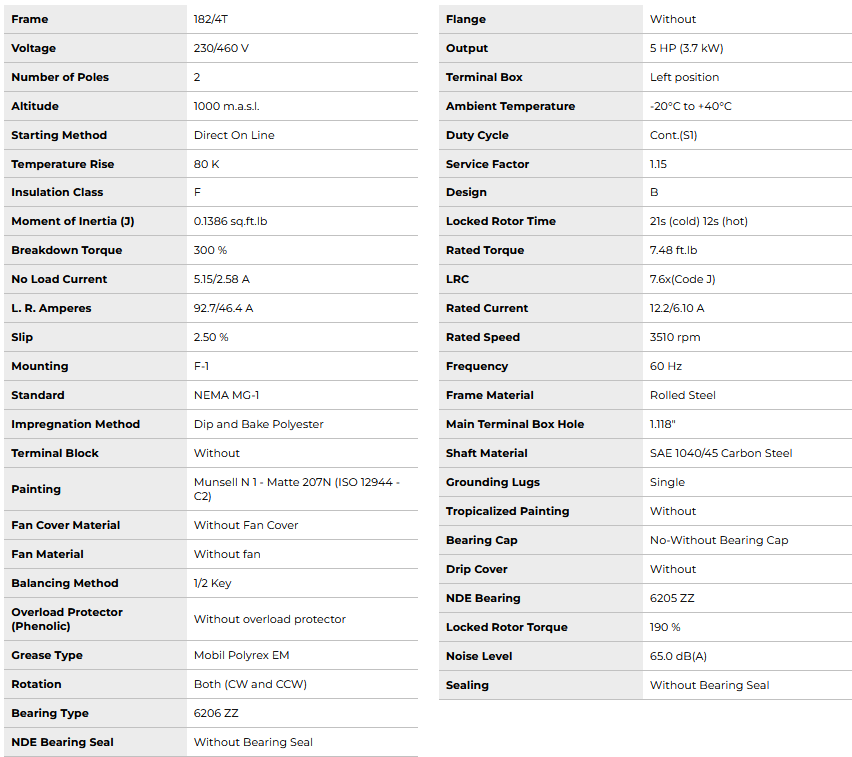Select the Locked Rotor Time value
This screenshot has height=757, width=852.
[x=698, y=221]
